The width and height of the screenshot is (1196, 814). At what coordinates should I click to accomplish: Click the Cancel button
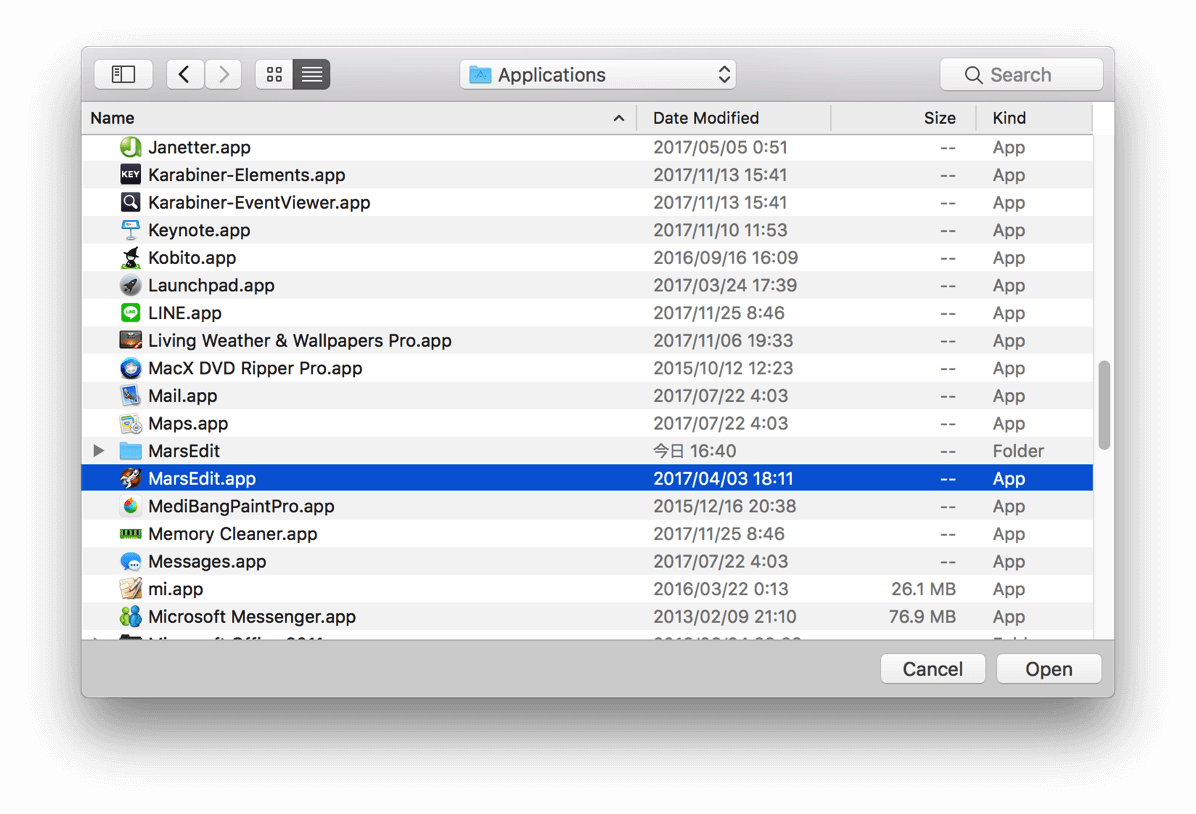(932, 669)
